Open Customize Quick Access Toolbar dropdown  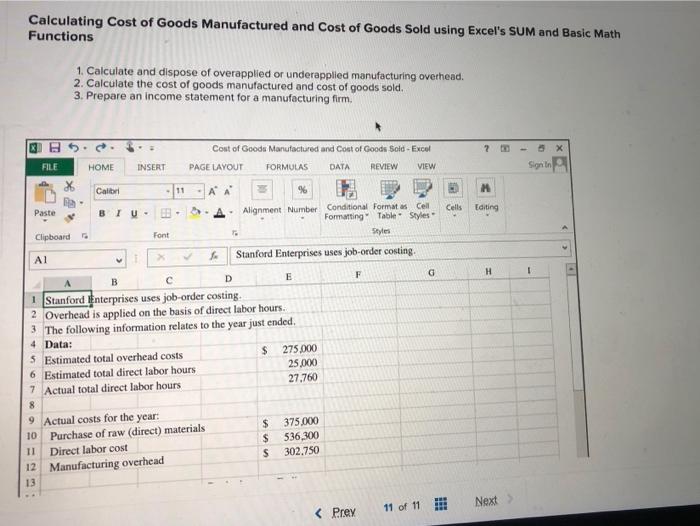(x=152, y=148)
